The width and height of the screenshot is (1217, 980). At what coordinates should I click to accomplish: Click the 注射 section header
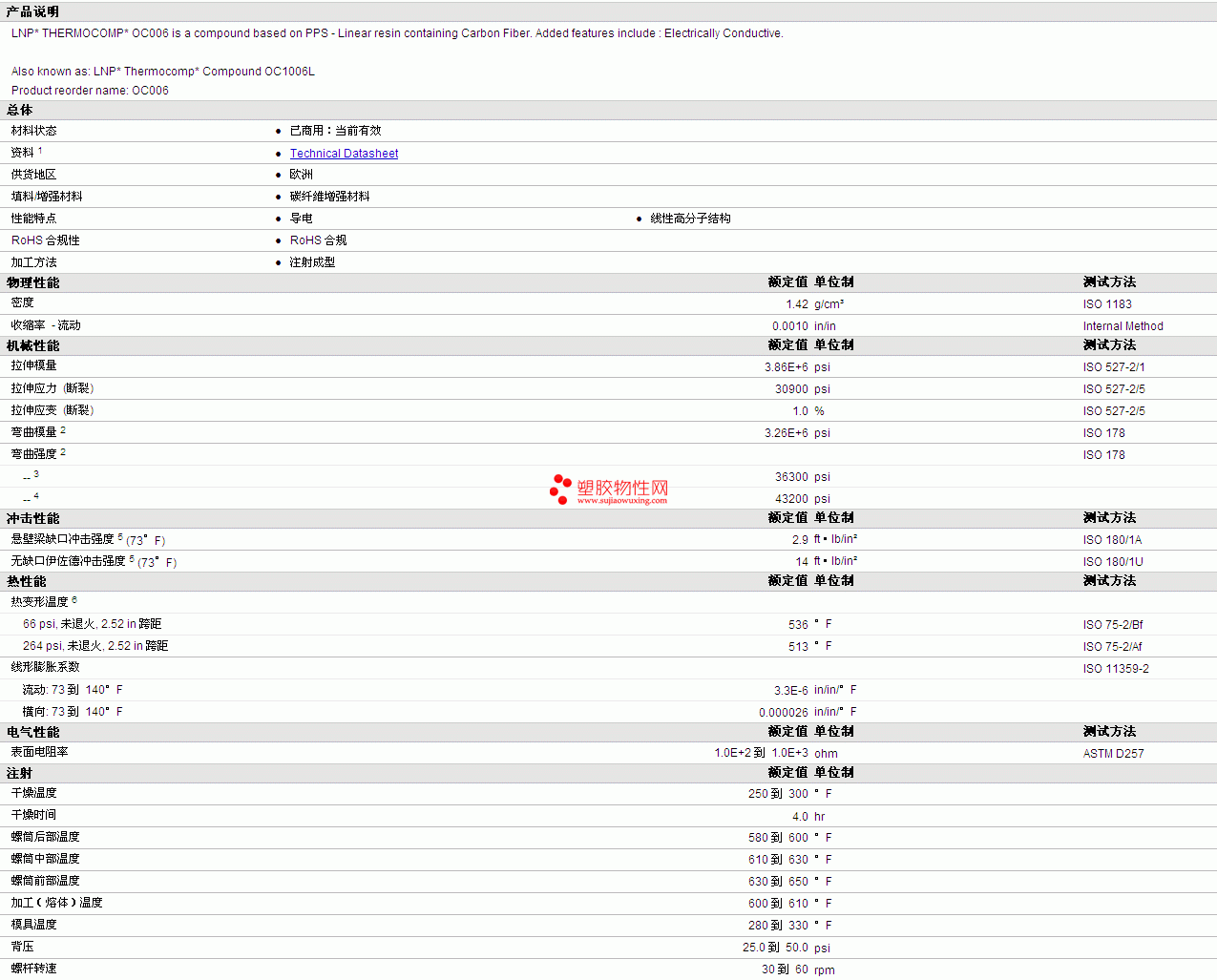click(19, 773)
